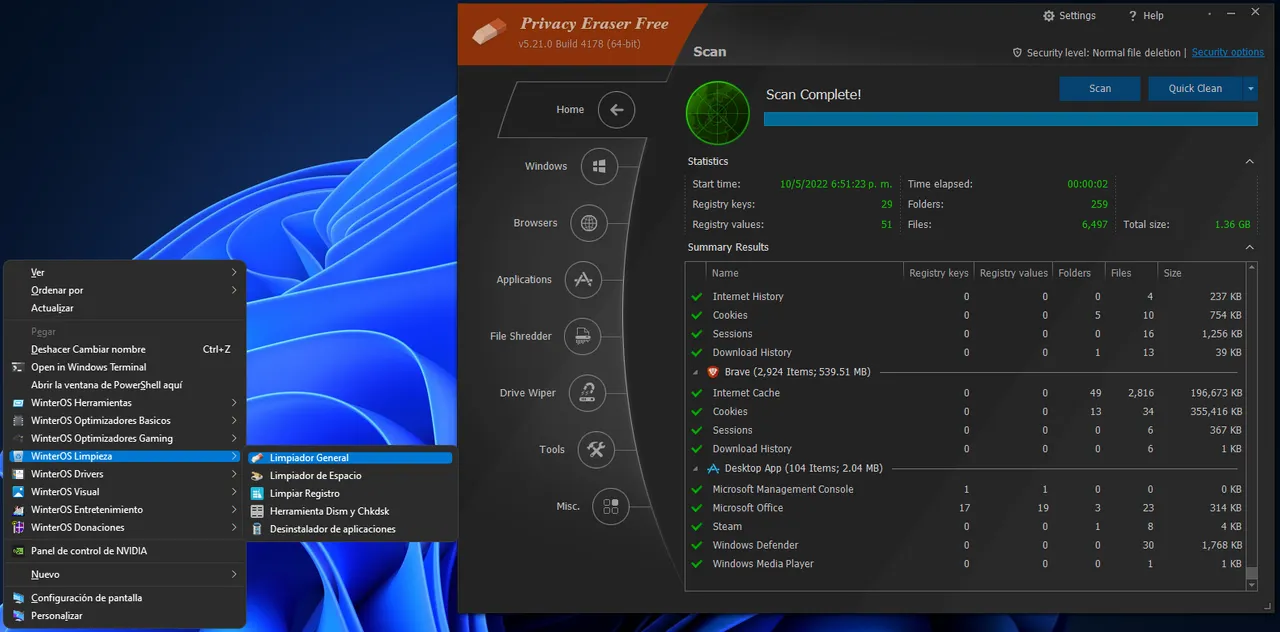The image size is (1280, 632).
Task: Uncheck the Internet Cache checkmark
Action: 696,393
